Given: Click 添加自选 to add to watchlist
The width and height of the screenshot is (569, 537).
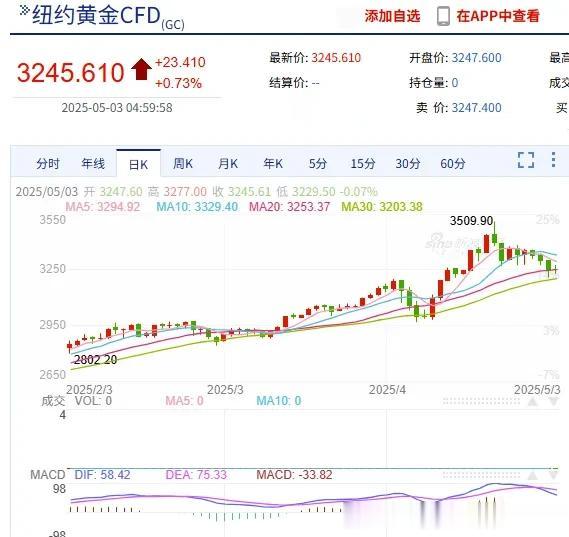Looking at the screenshot, I should coord(392,16).
